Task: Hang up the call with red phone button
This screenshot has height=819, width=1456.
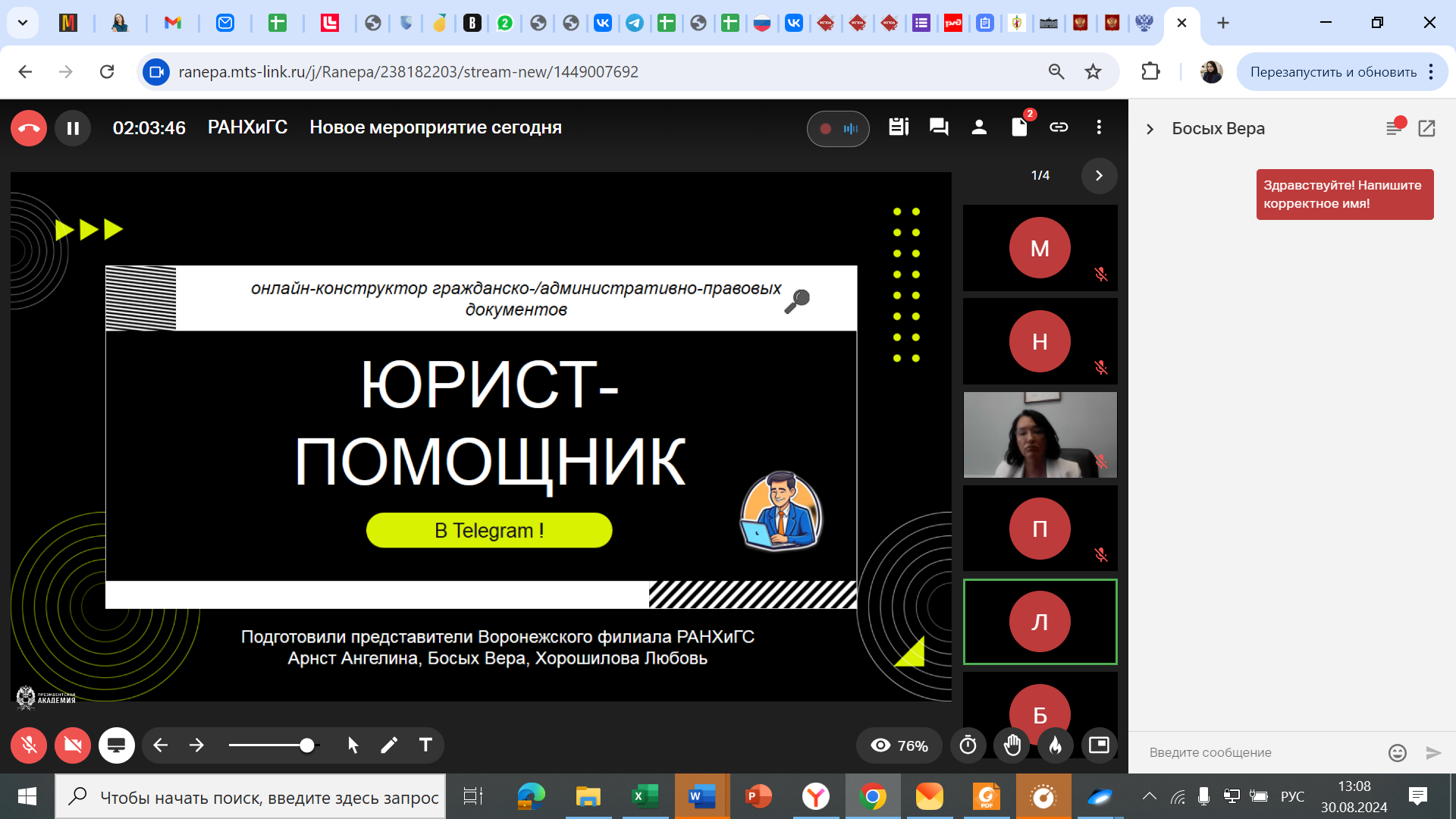Action: coord(29,128)
